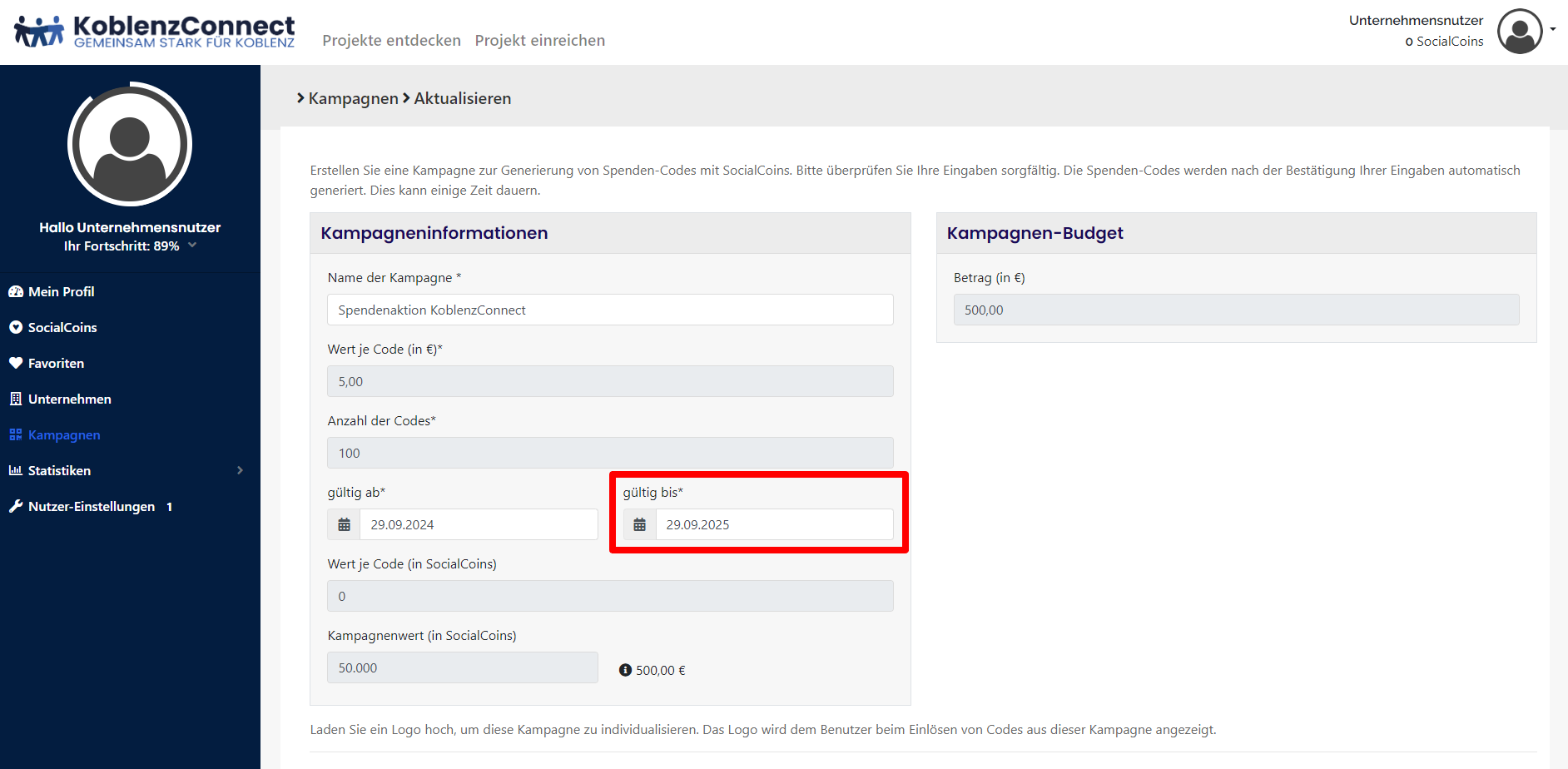Navigate to Projekte entdecken

click(x=391, y=41)
